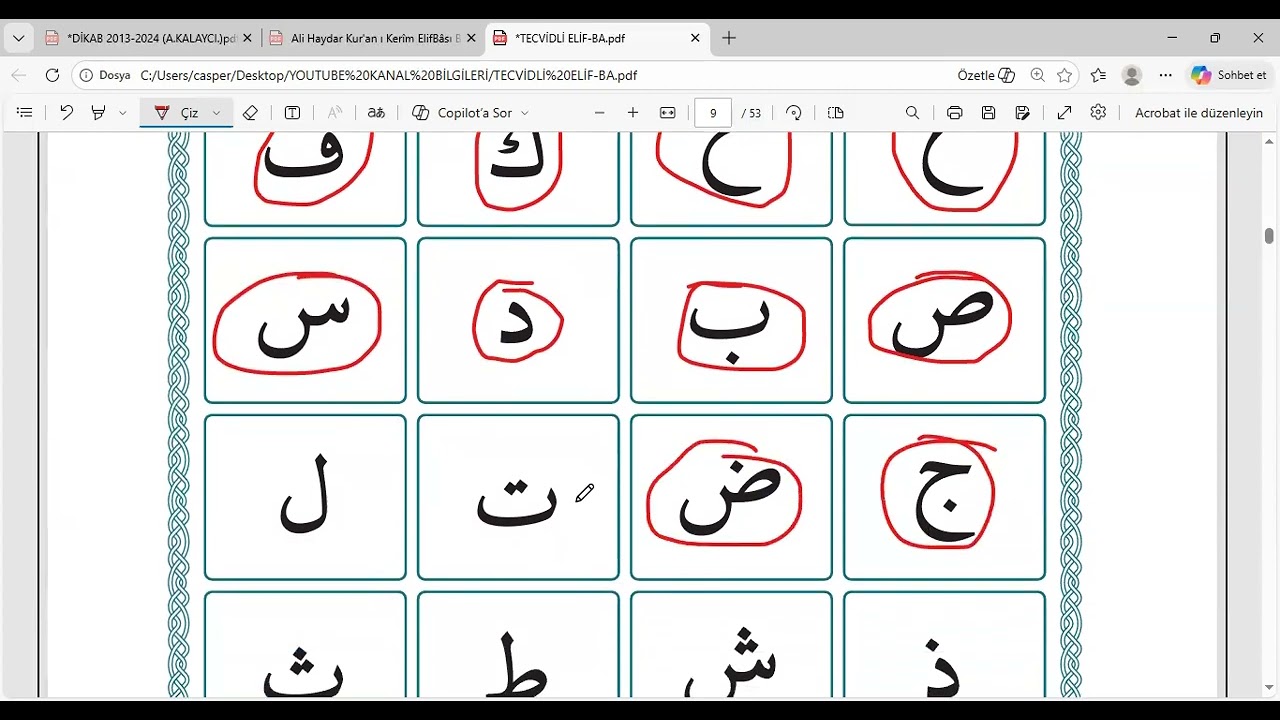The width and height of the screenshot is (1280, 720).
Task: Switch page view layout
Action: coord(836,113)
